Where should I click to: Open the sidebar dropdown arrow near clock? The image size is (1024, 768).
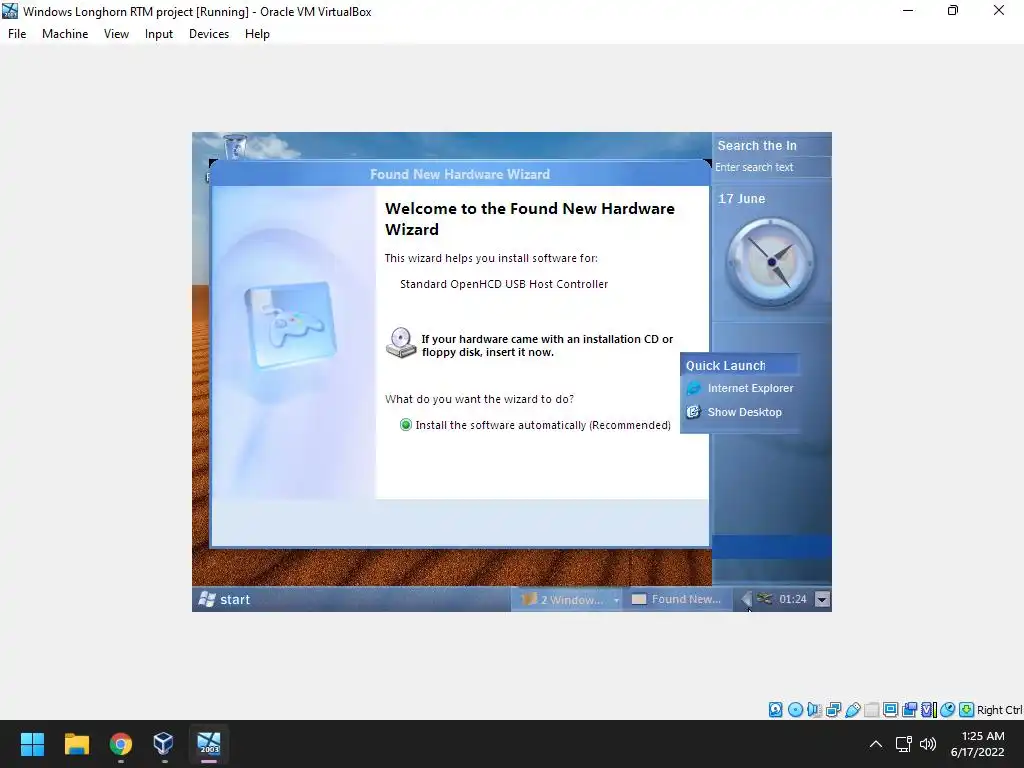tap(823, 600)
